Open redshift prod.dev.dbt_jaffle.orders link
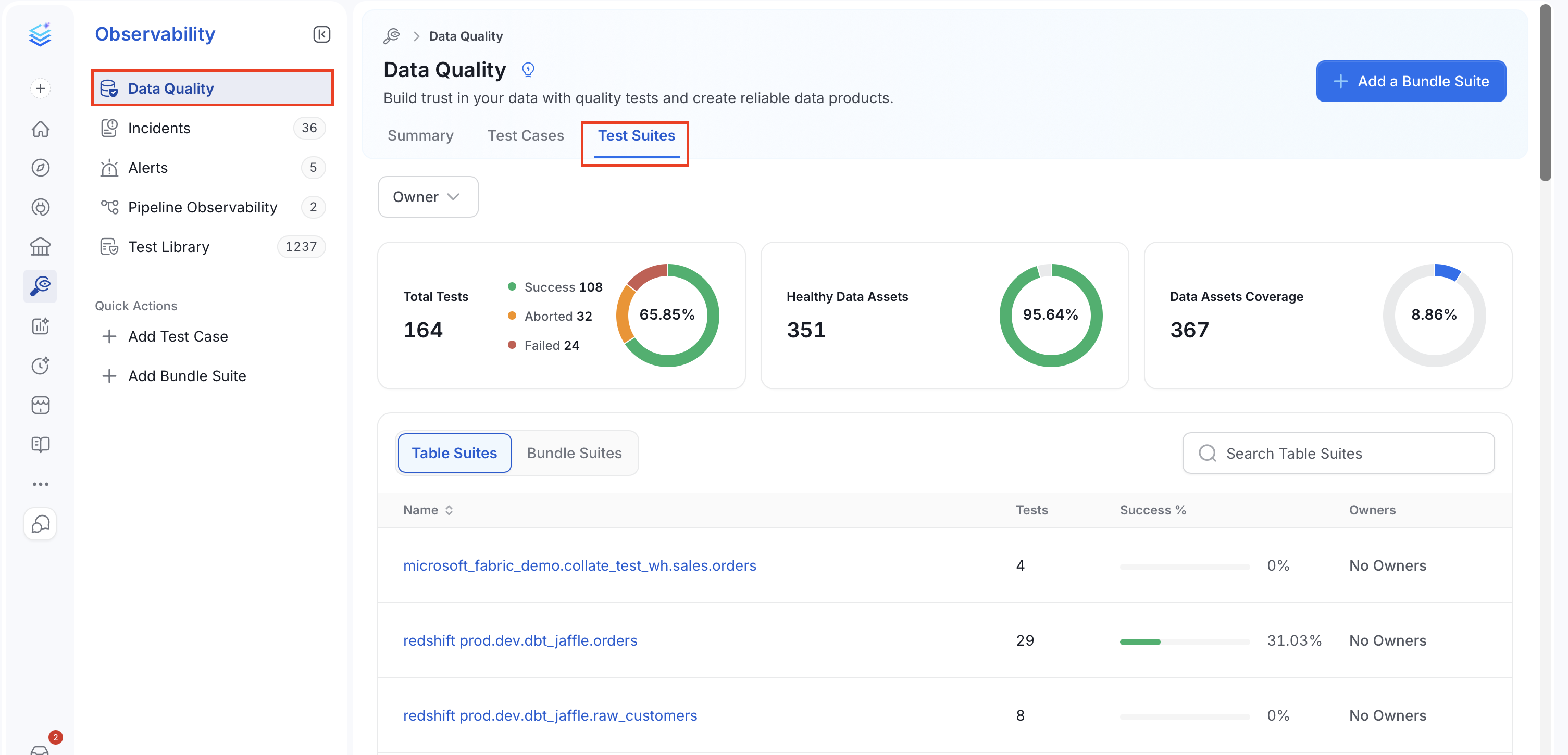The height and width of the screenshot is (755, 1568). (x=520, y=640)
